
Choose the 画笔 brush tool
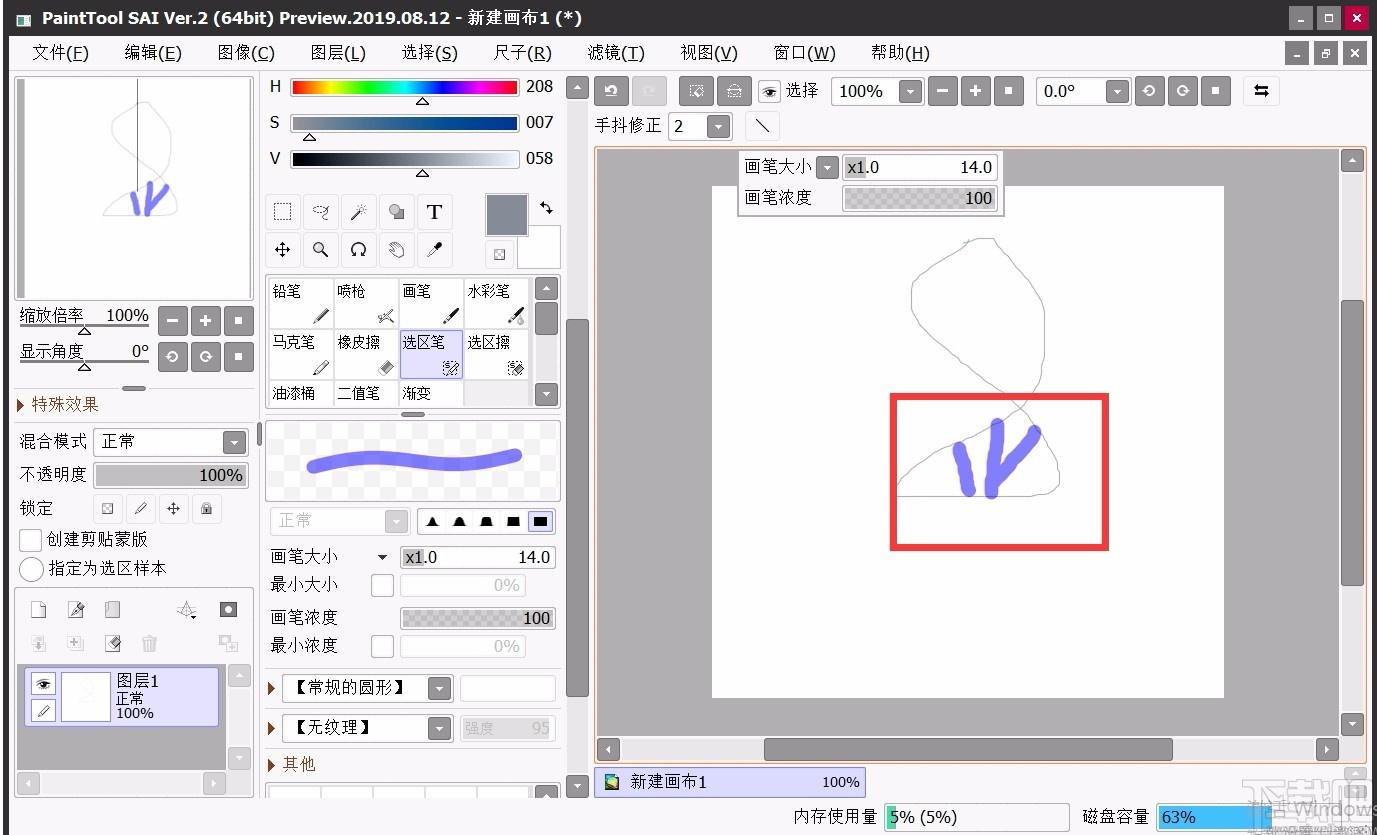pos(431,303)
